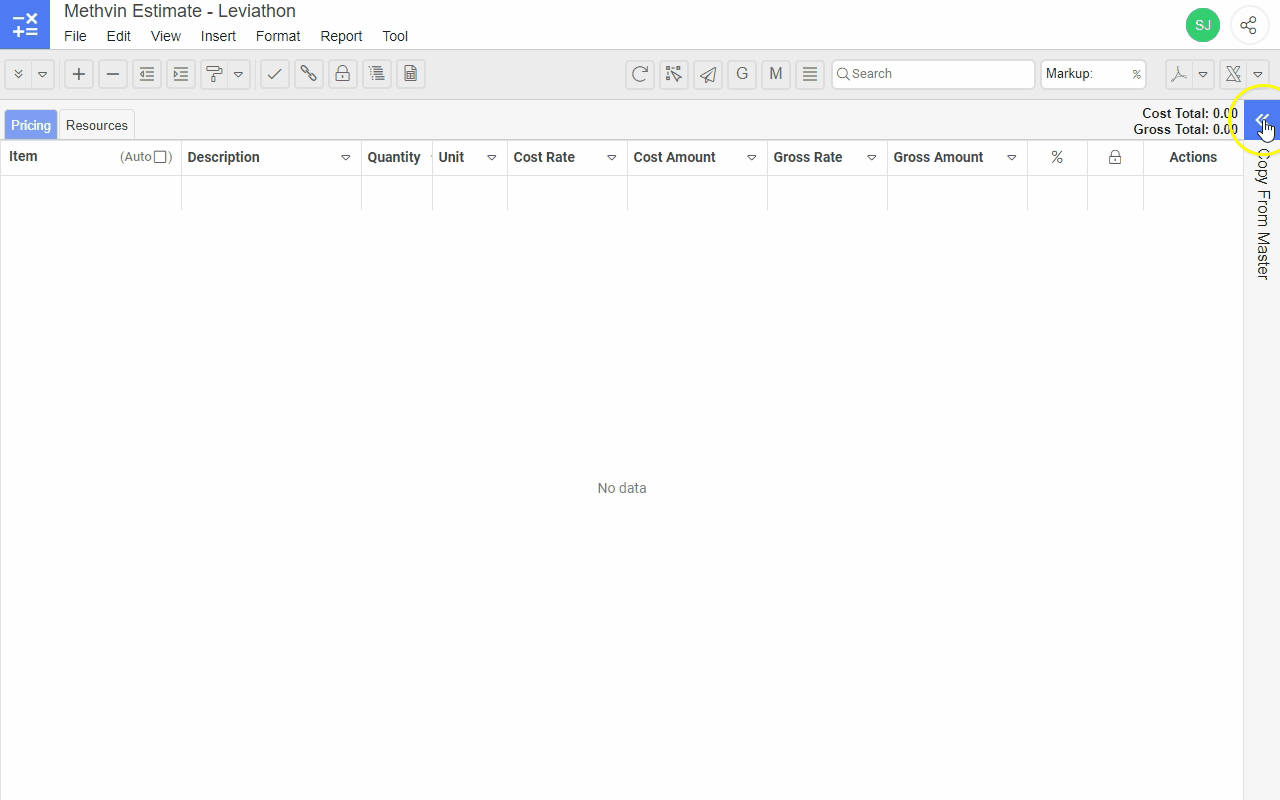The height and width of the screenshot is (800, 1280).
Task: Toggle the Auto checkbox in Item column
Action: [x=160, y=157]
